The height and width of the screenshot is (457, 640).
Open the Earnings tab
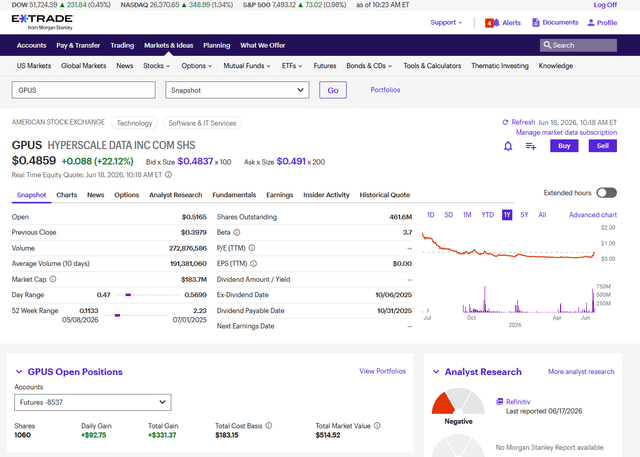pyautogui.click(x=280, y=195)
